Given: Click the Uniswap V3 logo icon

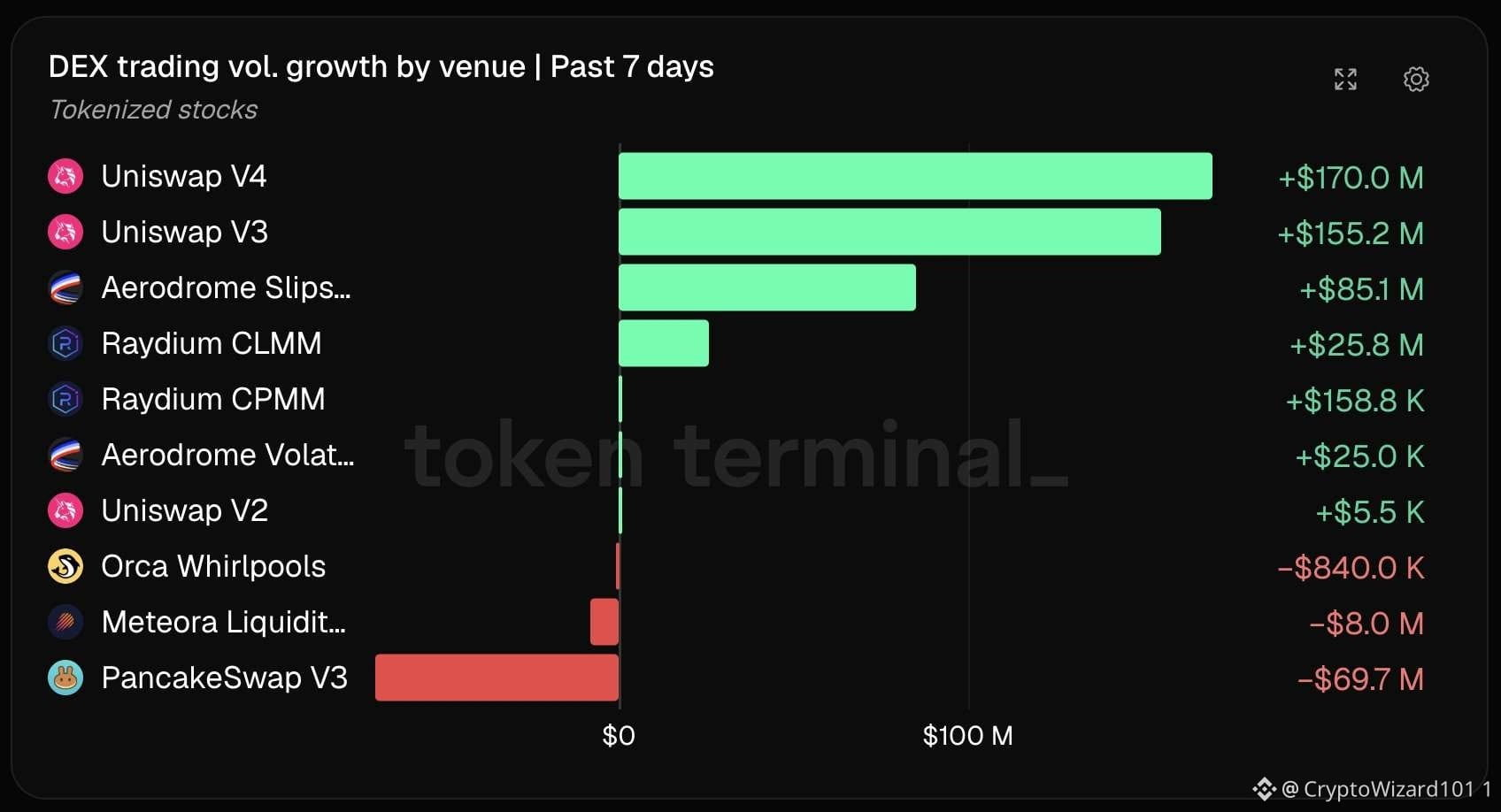Looking at the screenshot, I should (65, 232).
